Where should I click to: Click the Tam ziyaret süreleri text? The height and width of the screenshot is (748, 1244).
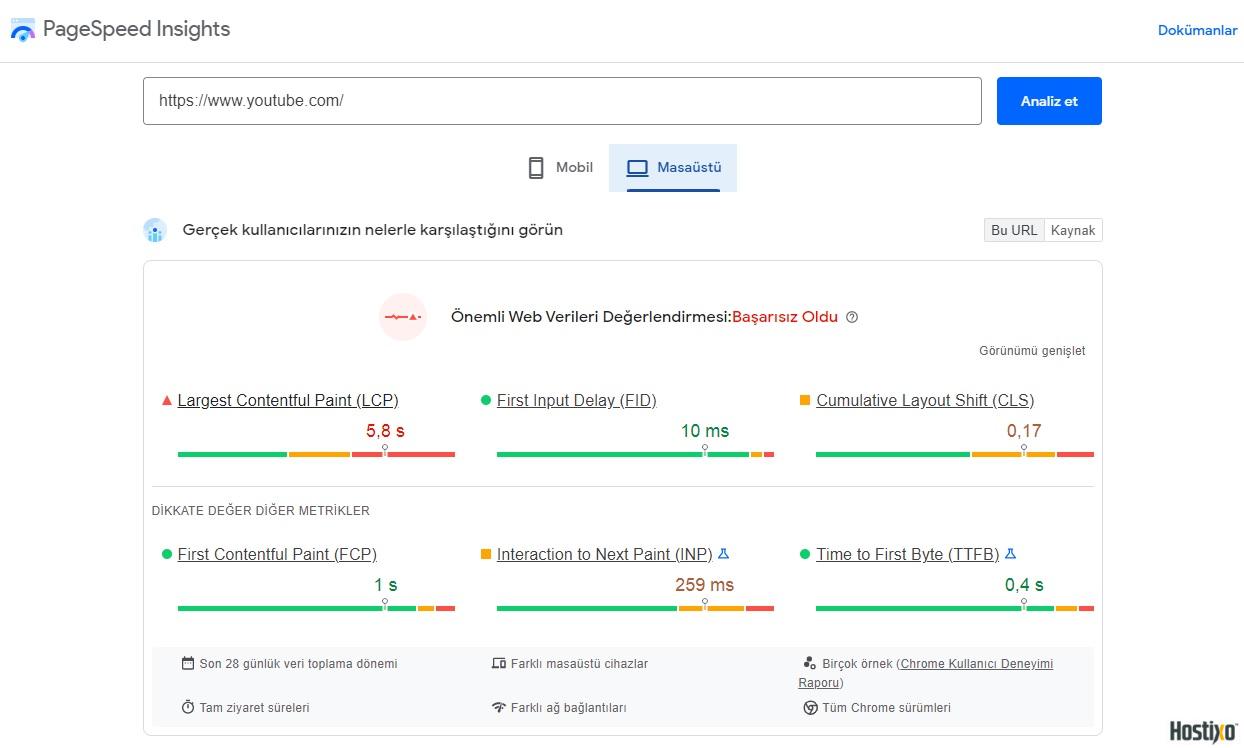pos(254,707)
